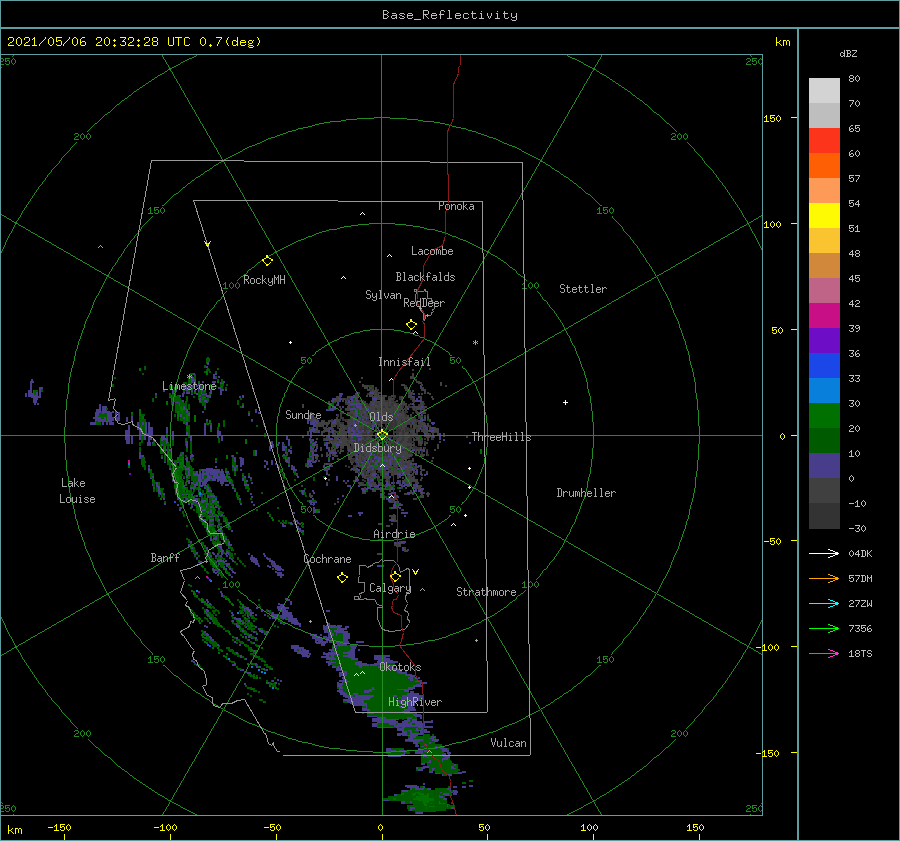The width and height of the screenshot is (900, 841).
Task: Select the yellow diamond marker below Cochrane
Action: click(343, 578)
